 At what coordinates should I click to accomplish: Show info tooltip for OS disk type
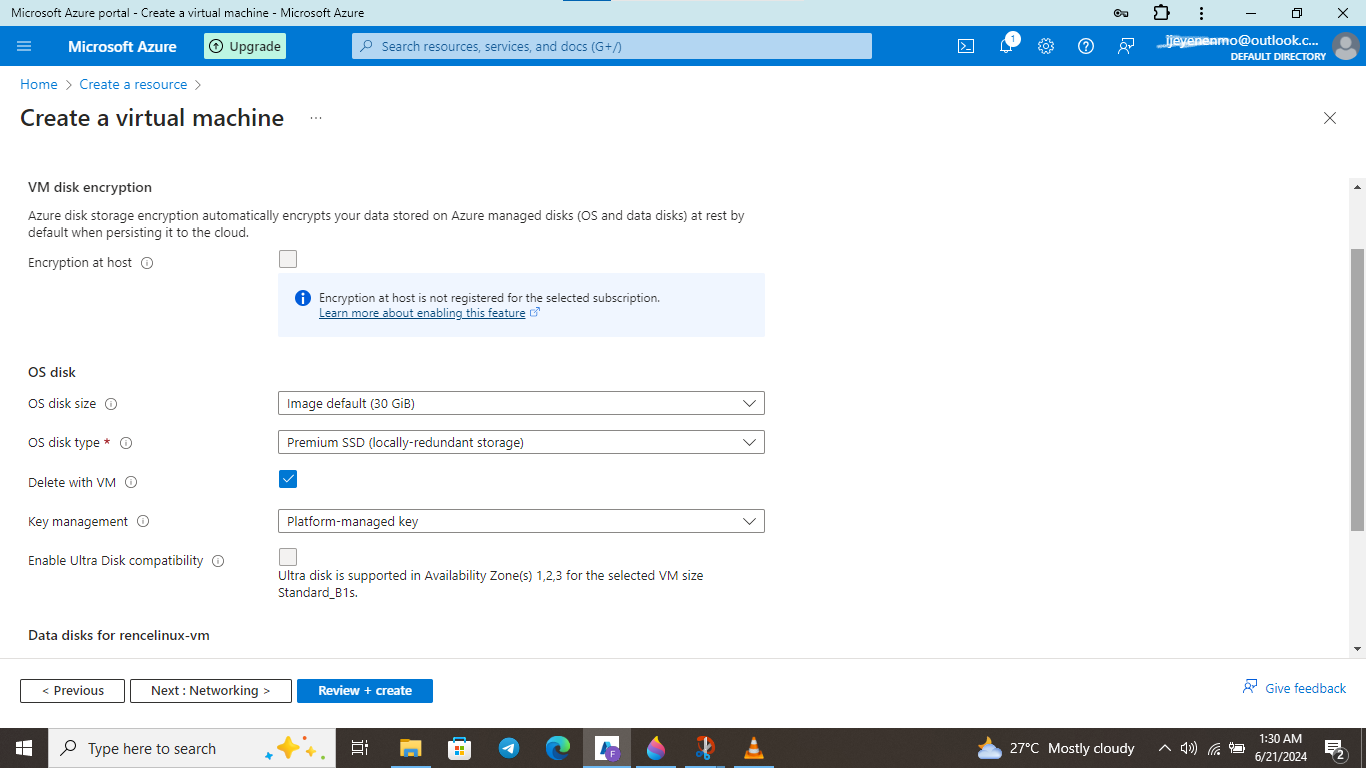(126, 443)
